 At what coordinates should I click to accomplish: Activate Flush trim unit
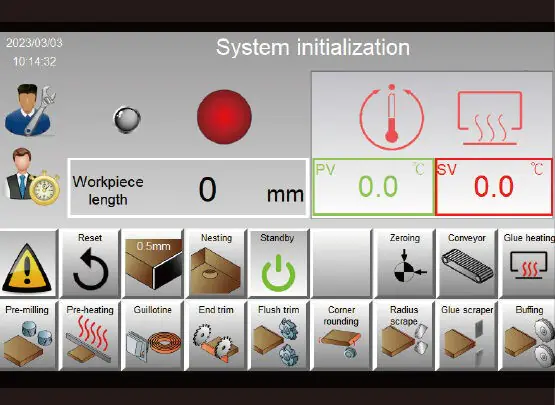(278, 335)
